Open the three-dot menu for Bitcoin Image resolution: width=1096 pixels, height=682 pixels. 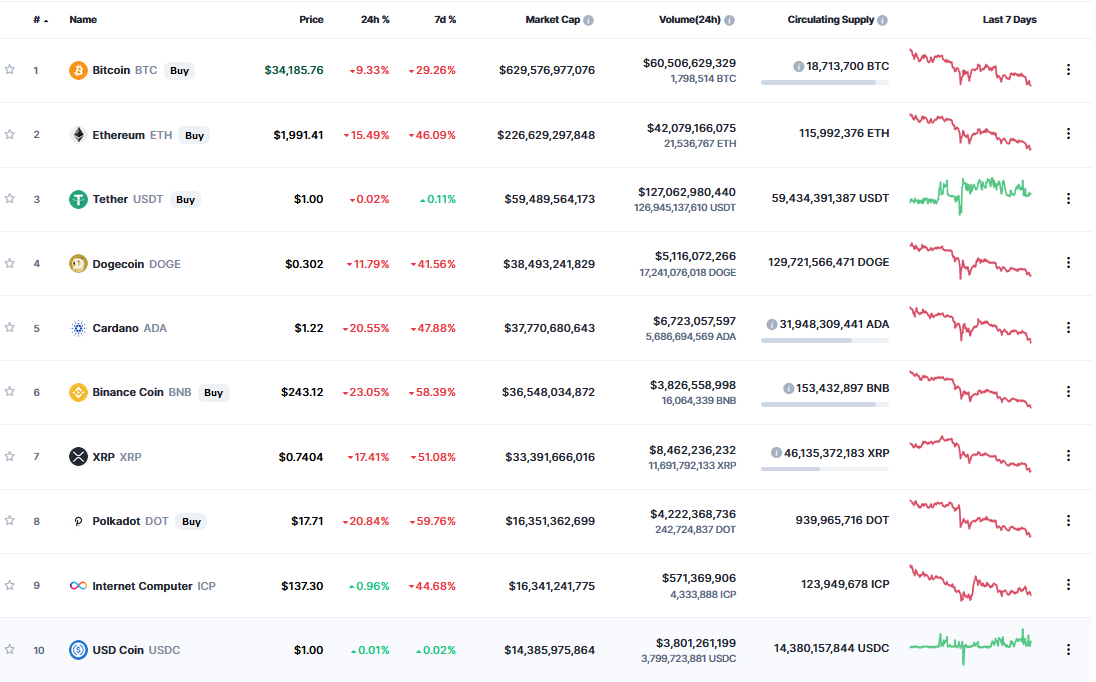point(1068,70)
